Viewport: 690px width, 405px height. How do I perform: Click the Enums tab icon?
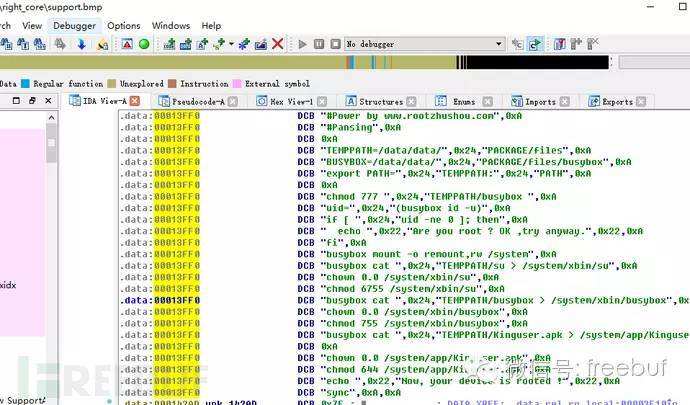(440, 101)
